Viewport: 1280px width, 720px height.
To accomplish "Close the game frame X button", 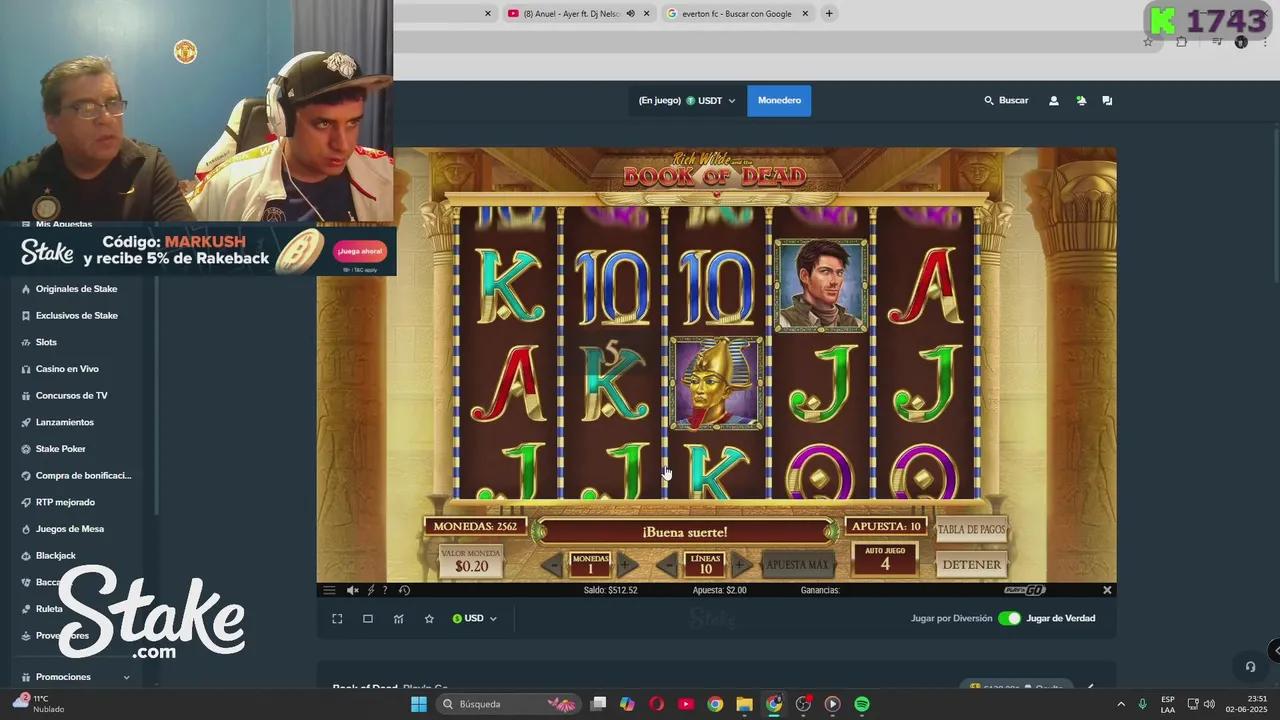I will pos(1107,590).
